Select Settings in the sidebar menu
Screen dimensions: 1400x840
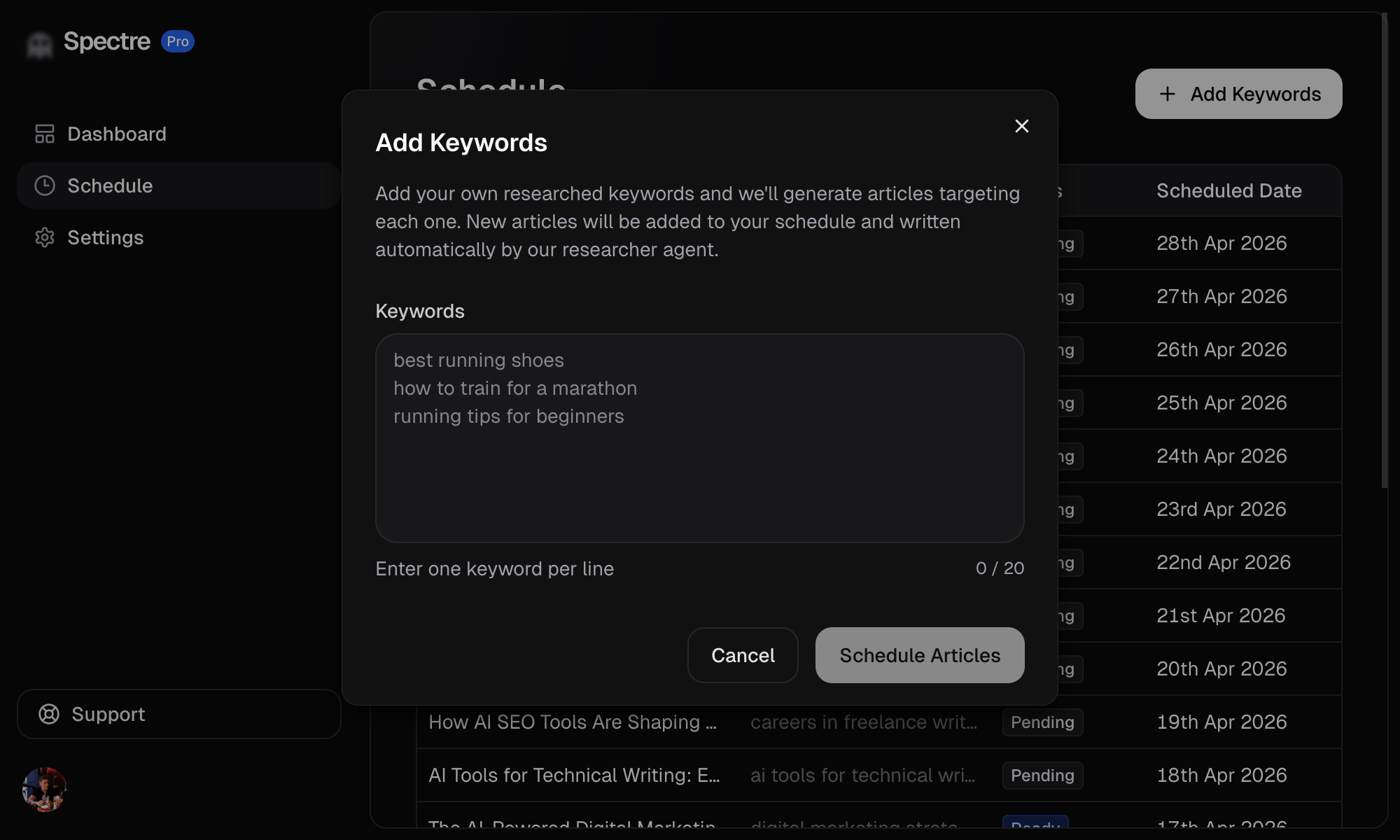[106, 237]
